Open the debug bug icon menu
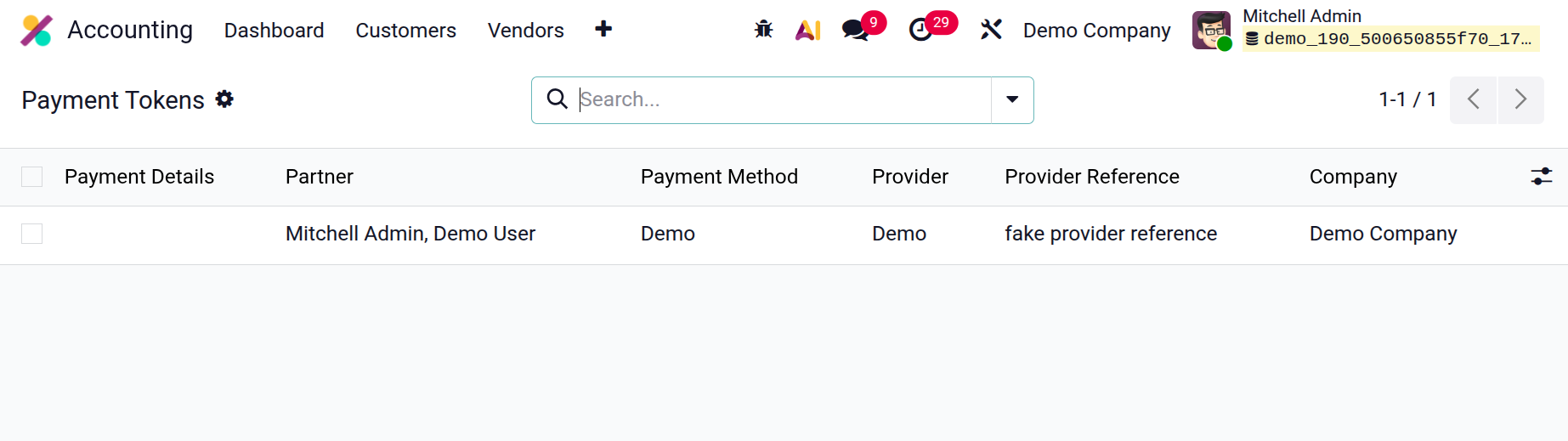 click(x=763, y=30)
